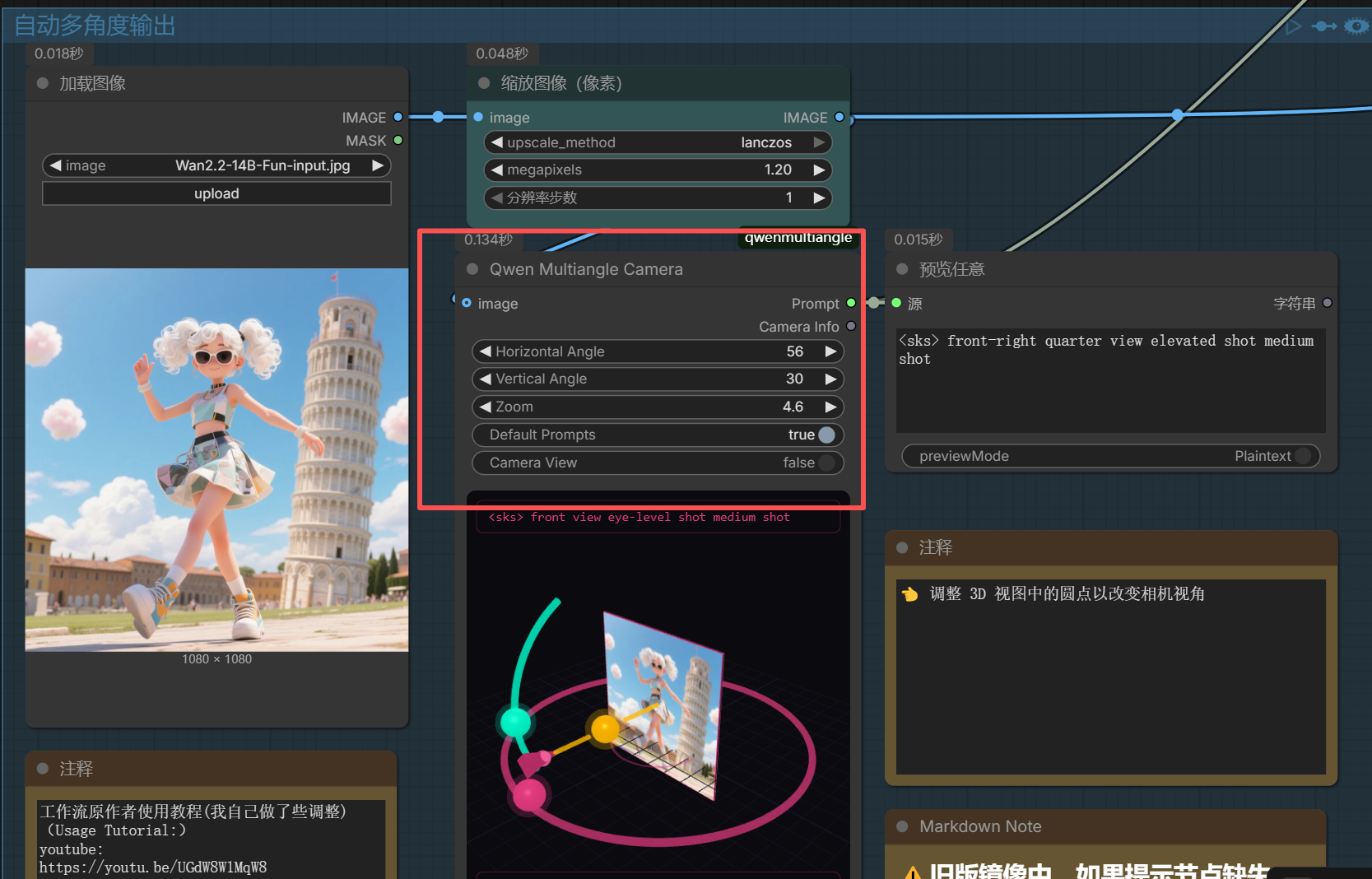Click the loaded image preview thumbnail
The image size is (1372, 879).
pos(216,459)
